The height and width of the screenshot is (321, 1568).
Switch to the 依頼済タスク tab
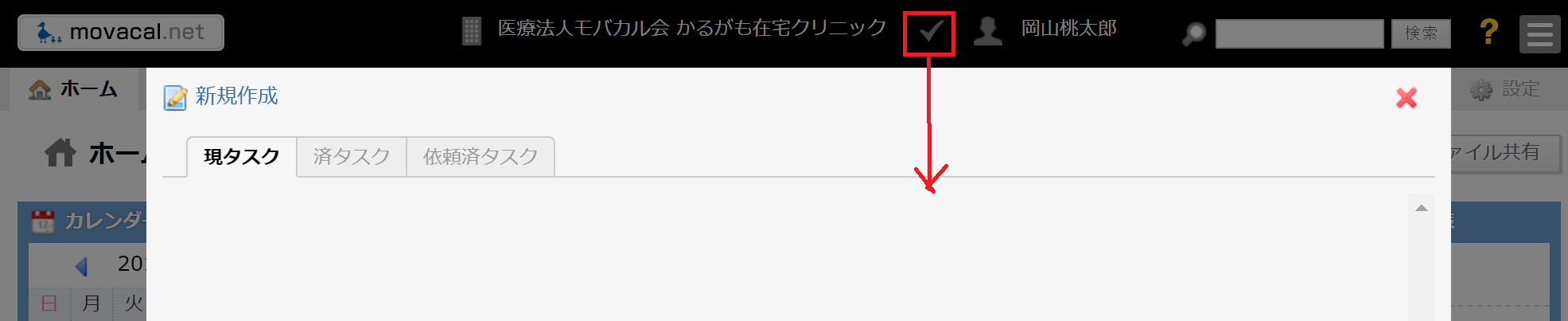[481, 157]
